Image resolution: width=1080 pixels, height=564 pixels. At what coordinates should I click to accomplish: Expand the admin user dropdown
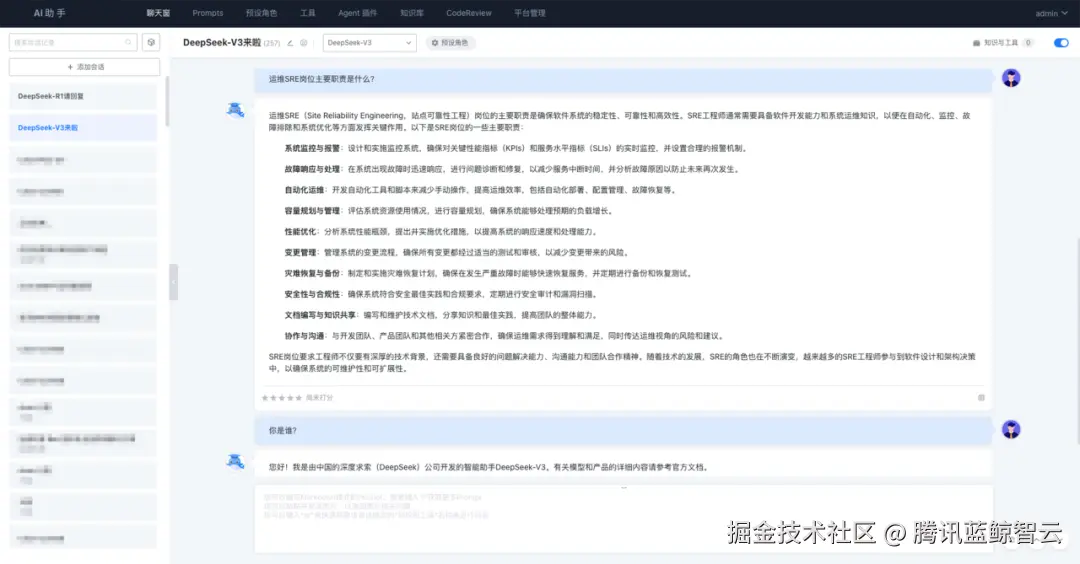[x=1051, y=13]
